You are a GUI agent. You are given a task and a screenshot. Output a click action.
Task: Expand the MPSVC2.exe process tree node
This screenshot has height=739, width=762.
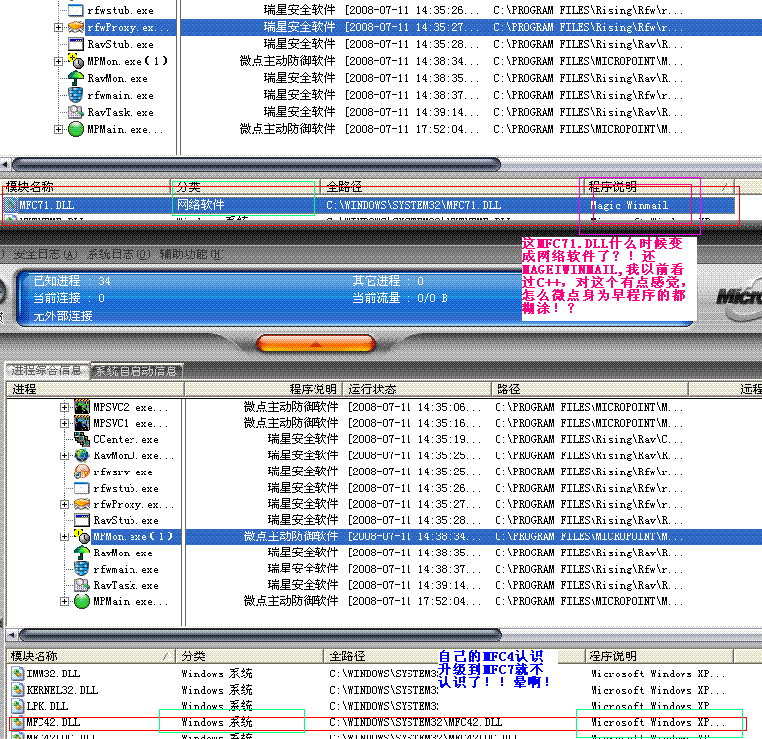pyautogui.click(x=64, y=407)
